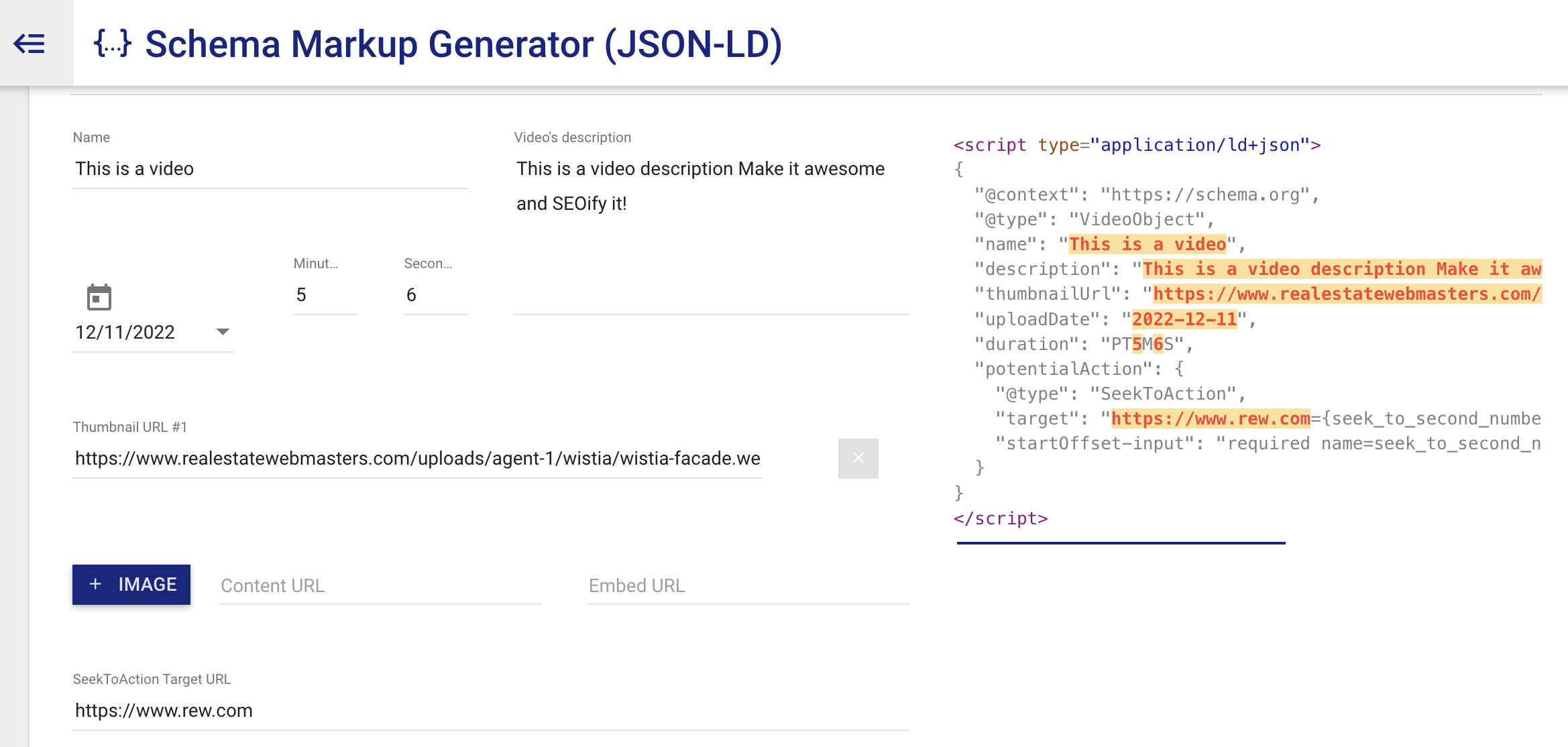Image resolution: width=1568 pixels, height=747 pixels.
Task: Open the calendar date picker icon
Action: [x=99, y=297]
